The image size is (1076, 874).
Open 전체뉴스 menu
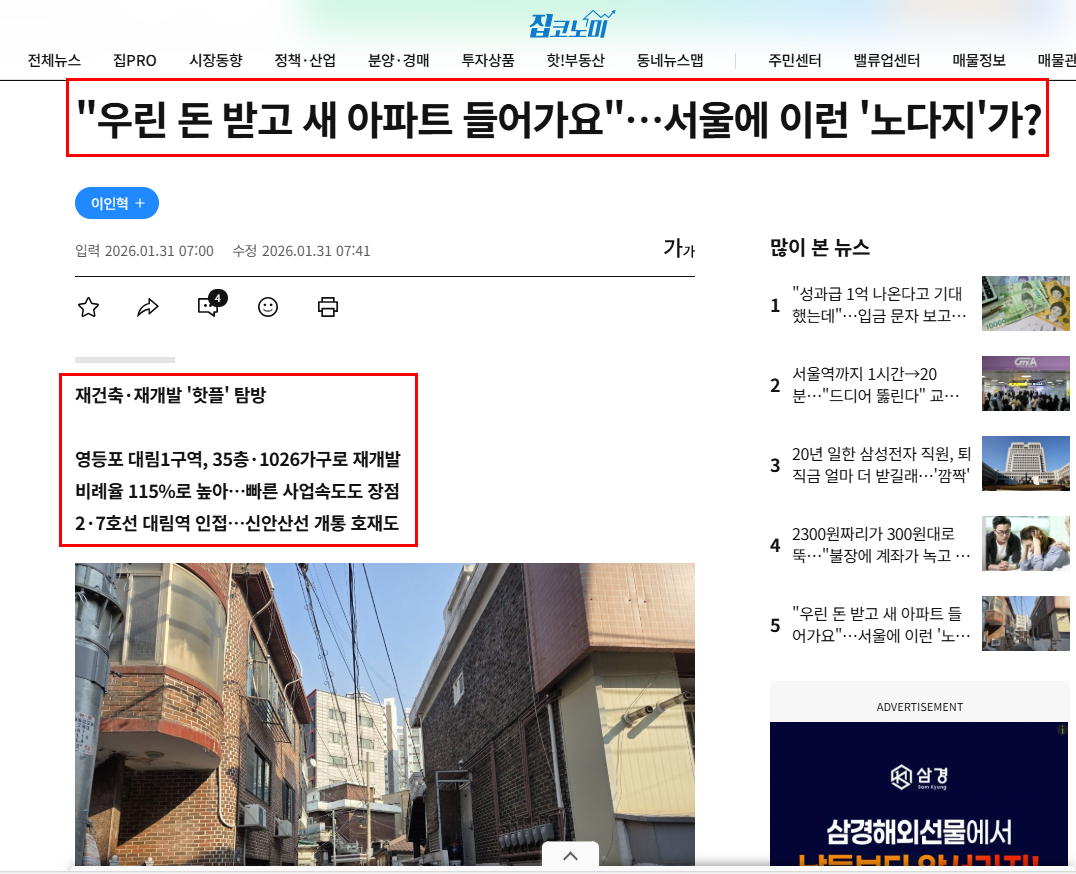(x=54, y=60)
